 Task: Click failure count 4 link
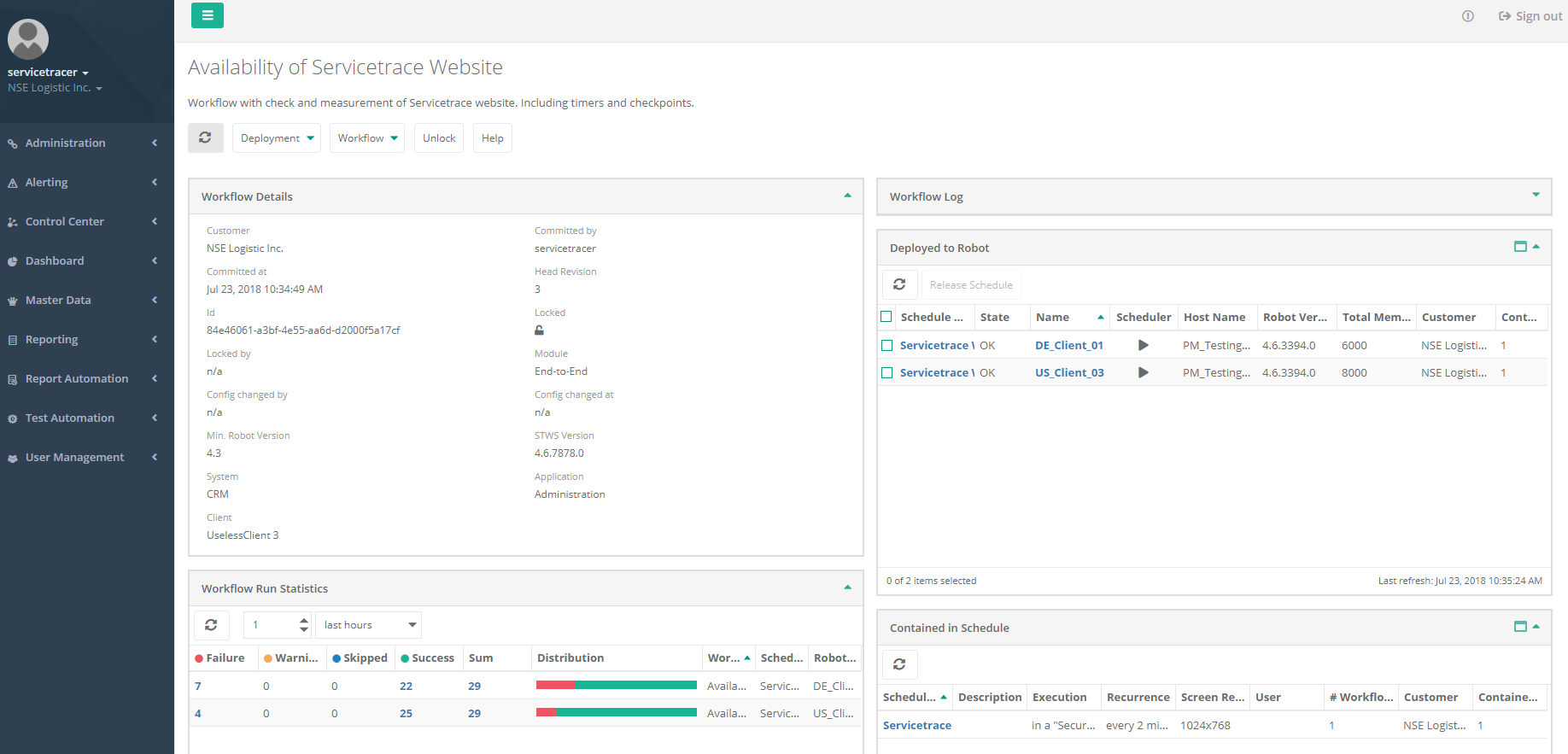point(198,713)
